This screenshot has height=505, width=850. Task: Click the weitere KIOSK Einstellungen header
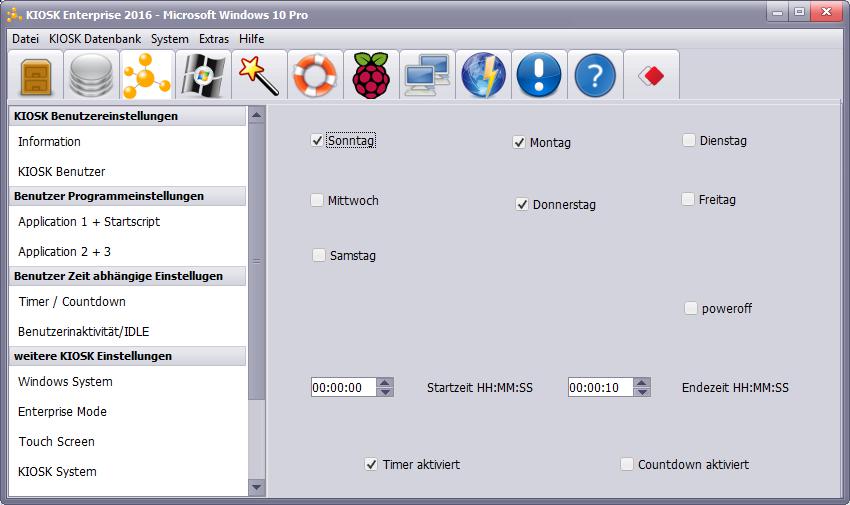(128, 356)
